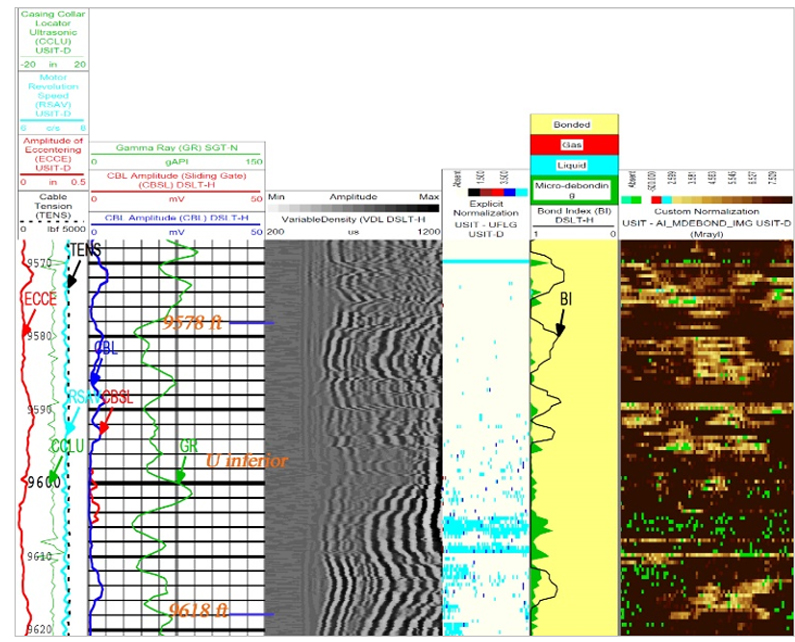
Task: Select the 9618 ft depth marker
Action: point(198,610)
